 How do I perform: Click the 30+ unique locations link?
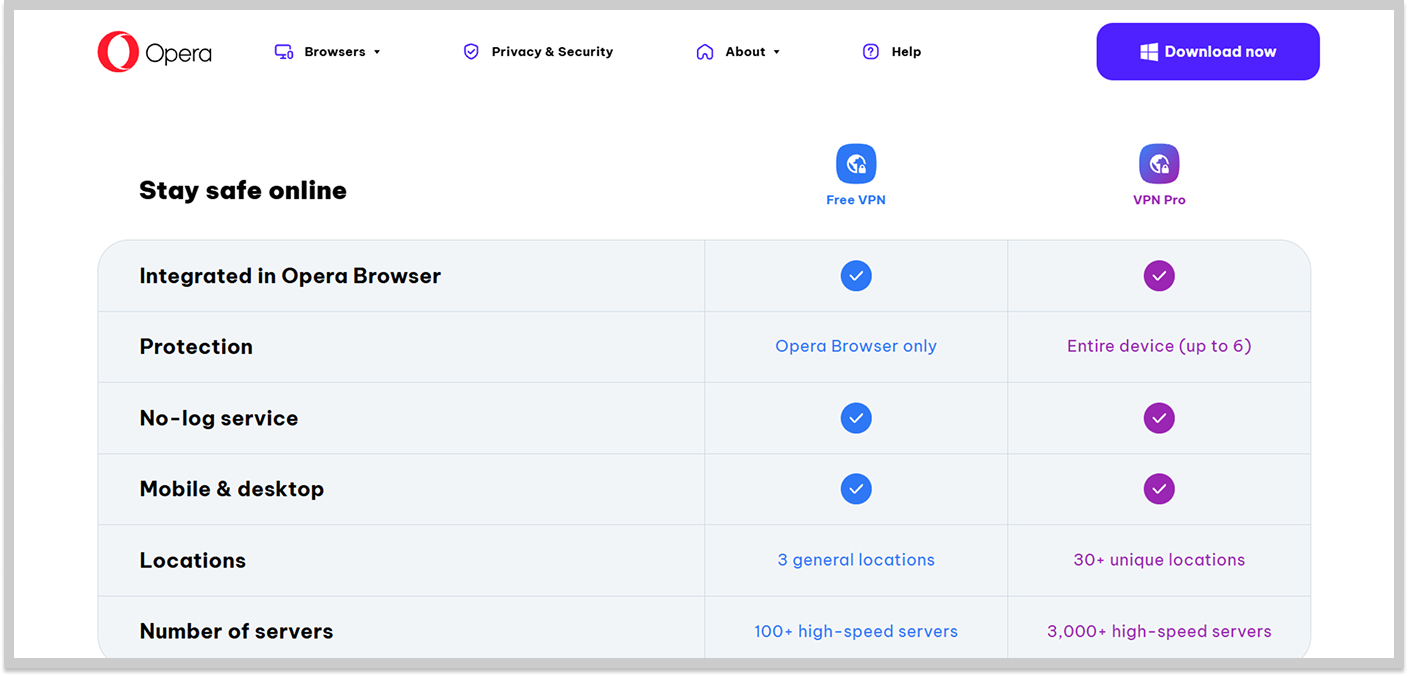click(x=1159, y=559)
